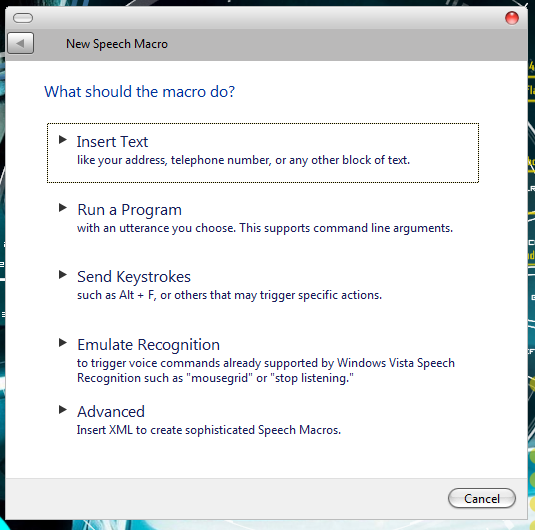Image resolution: width=535 pixels, height=530 pixels.
Task: Click text 'This supports command line arguments'
Action: coord(346,228)
